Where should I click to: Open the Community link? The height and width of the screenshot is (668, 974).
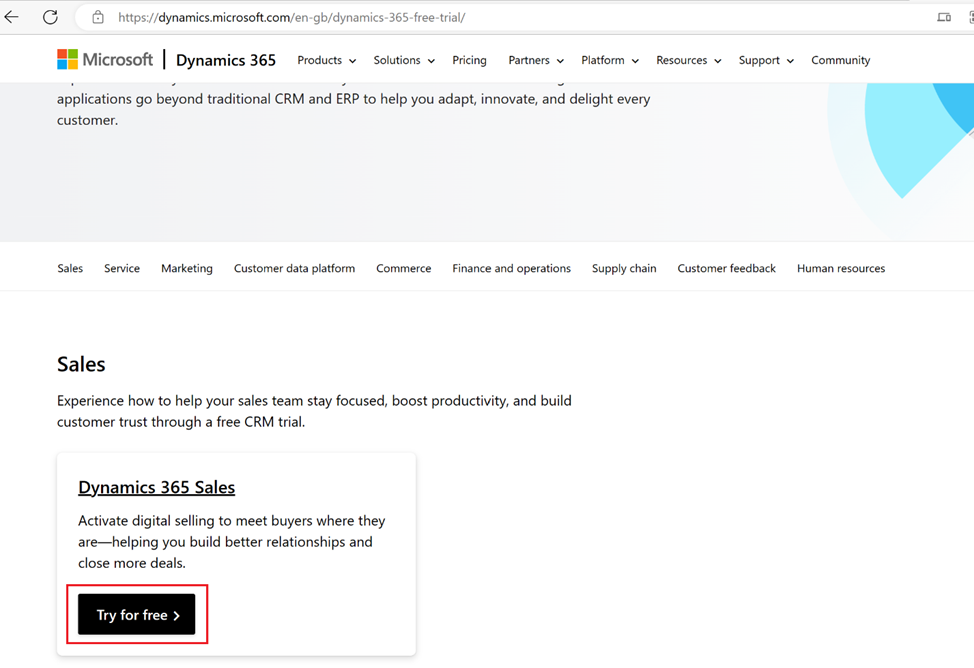tap(840, 60)
